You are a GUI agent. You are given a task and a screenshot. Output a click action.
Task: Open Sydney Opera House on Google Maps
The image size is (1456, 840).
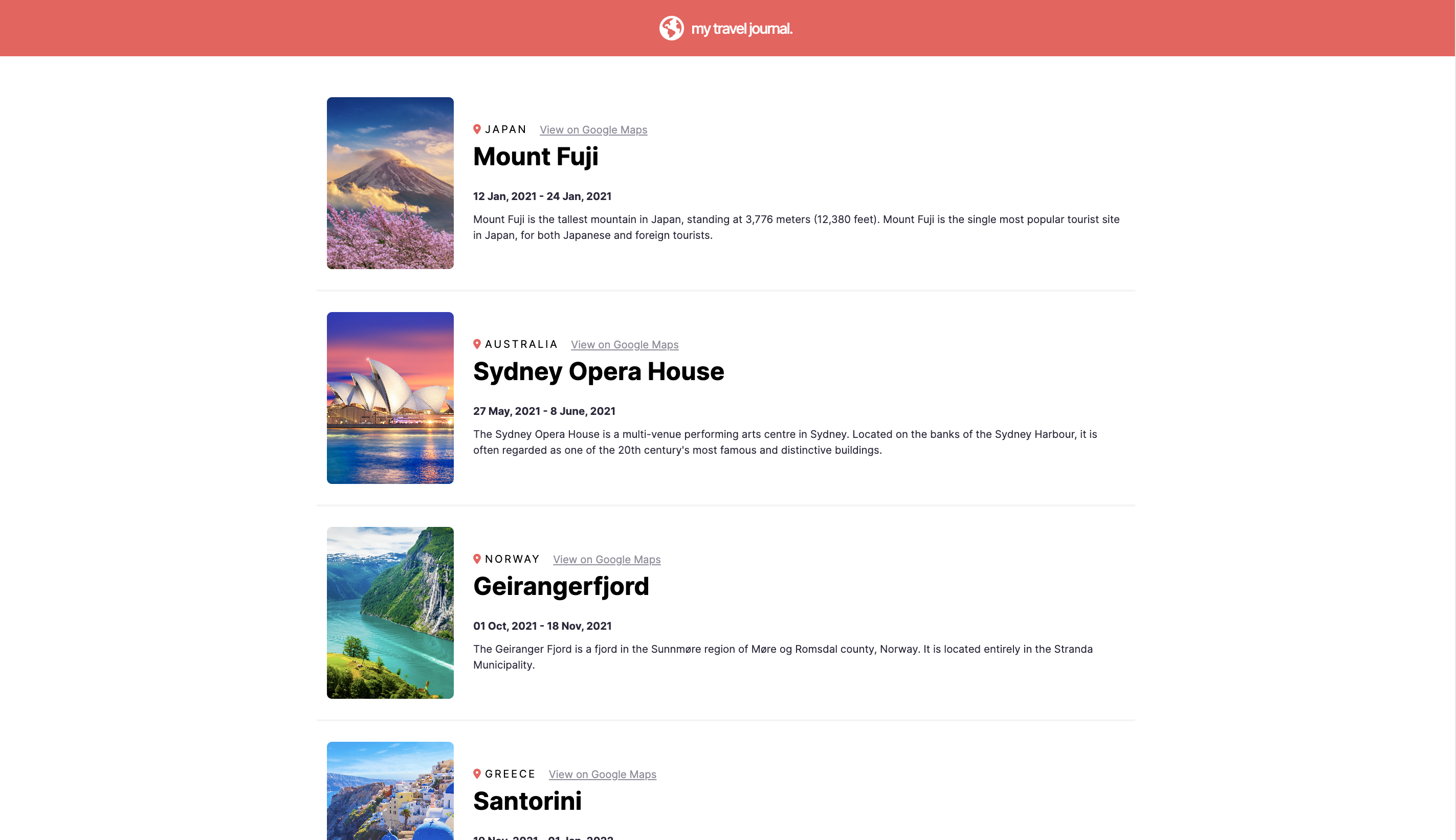coord(624,344)
